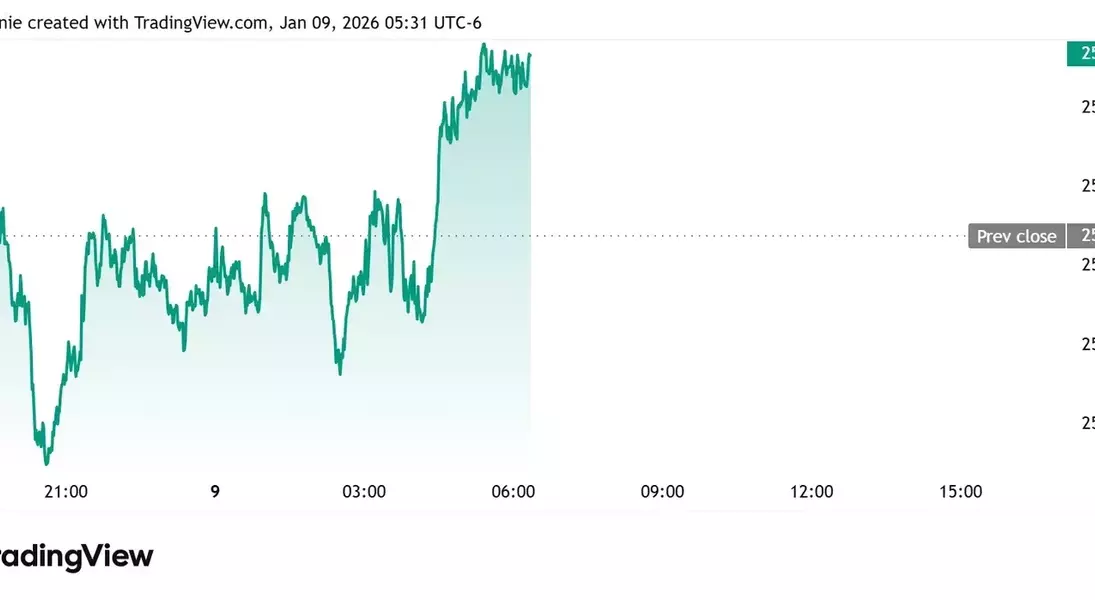Click the 06:00 time axis label

(513, 491)
